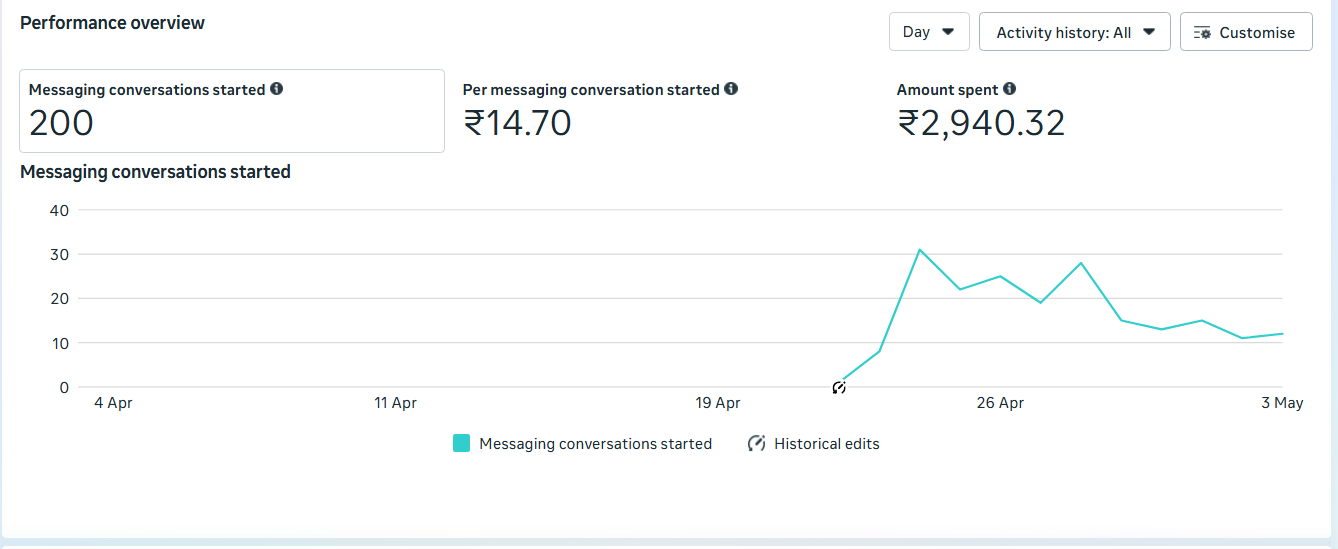Click the Performance overview heading

pos(112,23)
